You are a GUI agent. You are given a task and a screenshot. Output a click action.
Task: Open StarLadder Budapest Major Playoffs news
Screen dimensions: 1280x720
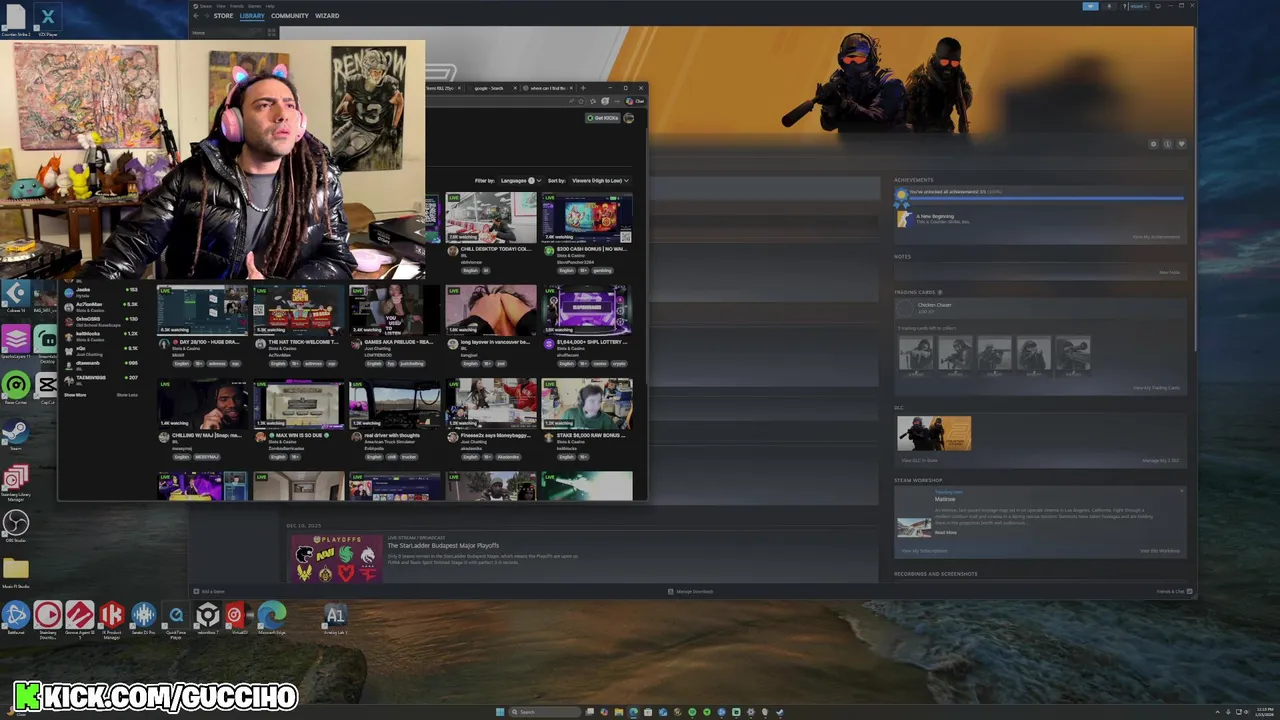coord(443,546)
